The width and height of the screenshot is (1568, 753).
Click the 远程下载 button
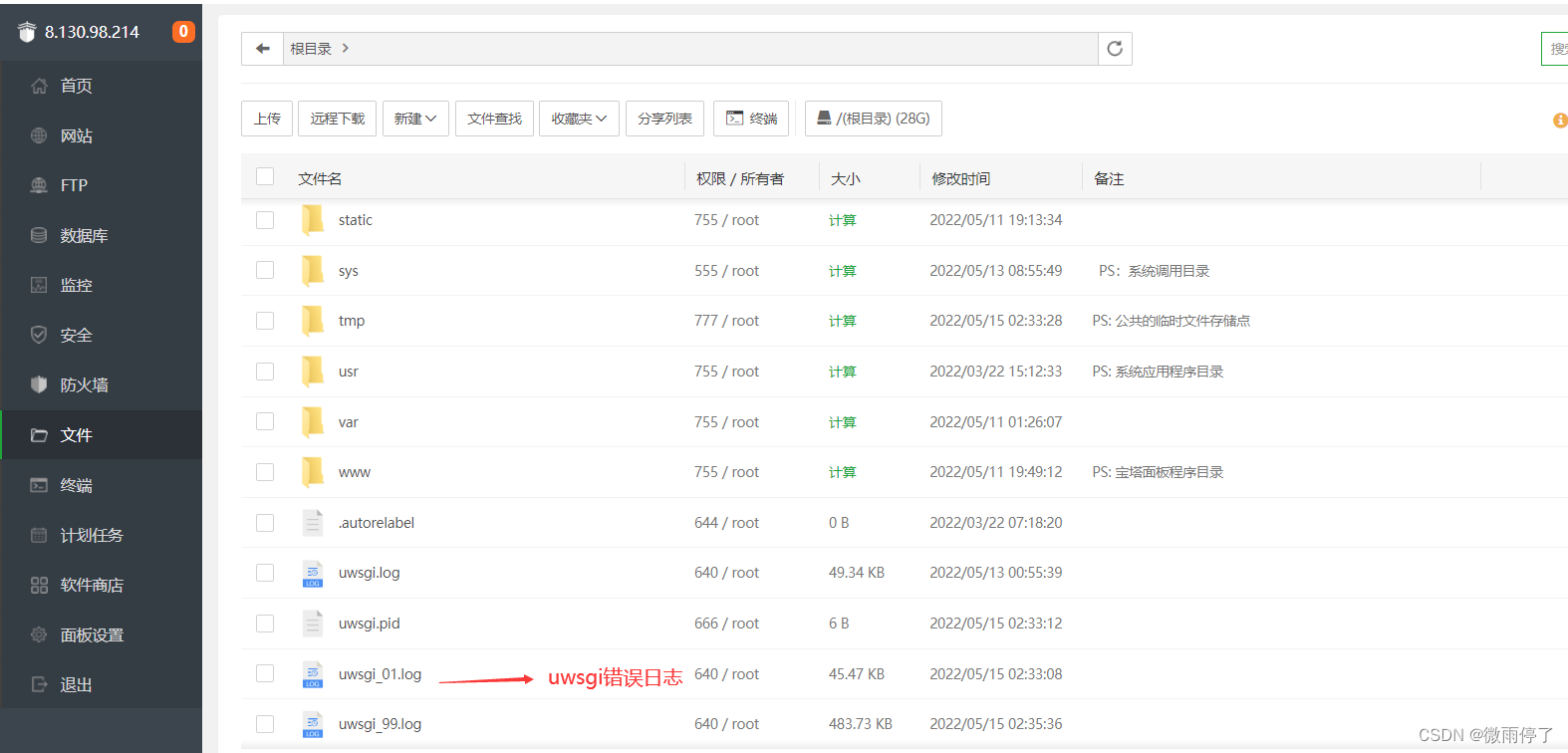[x=338, y=119]
